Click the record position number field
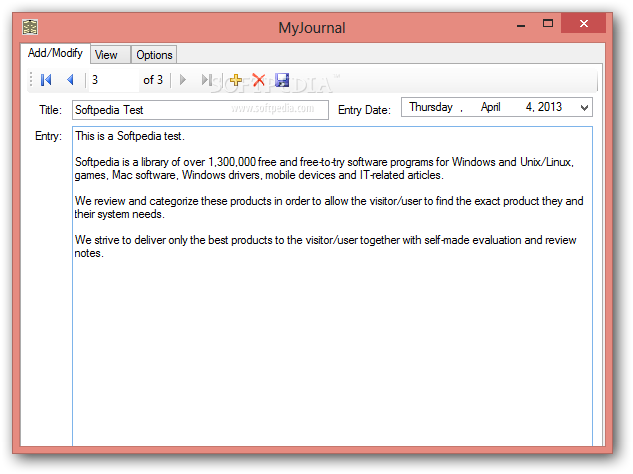 (x=114, y=80)
